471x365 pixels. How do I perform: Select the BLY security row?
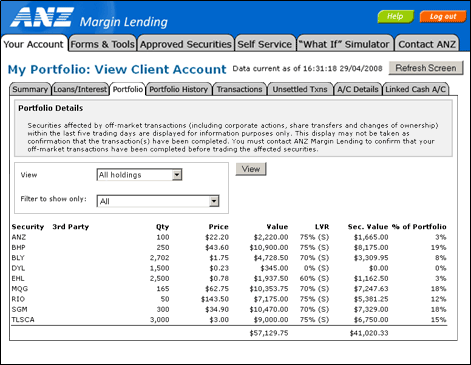click(229, 258)
